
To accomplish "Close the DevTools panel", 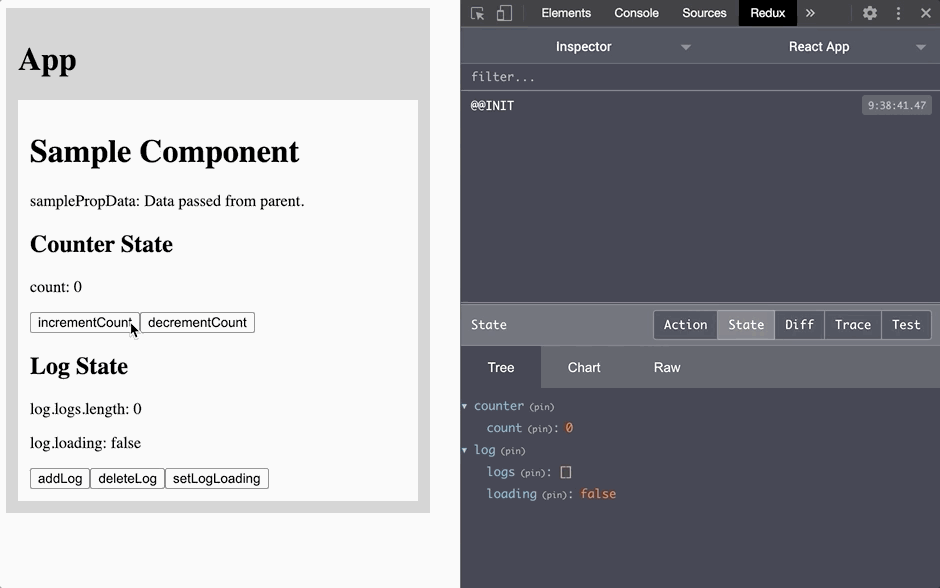I will (926, 13).
